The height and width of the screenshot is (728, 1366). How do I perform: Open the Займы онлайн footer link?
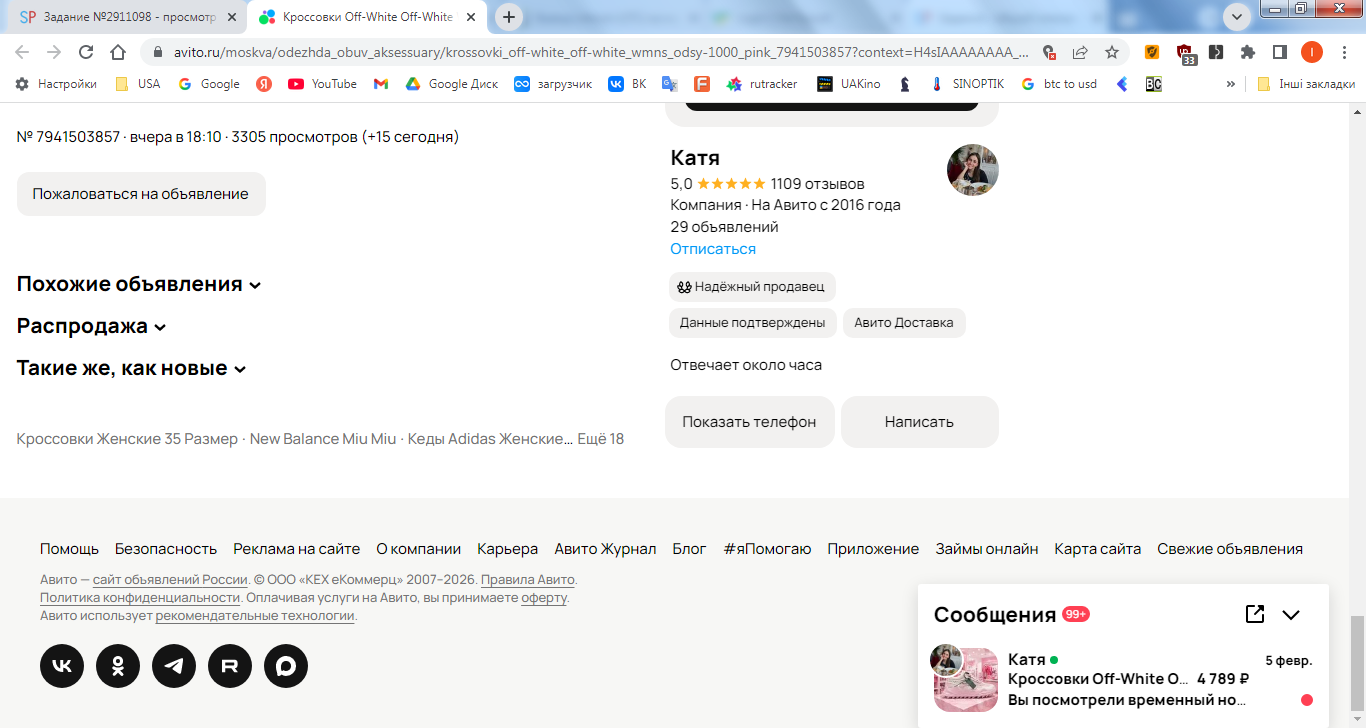coord(987,549)
